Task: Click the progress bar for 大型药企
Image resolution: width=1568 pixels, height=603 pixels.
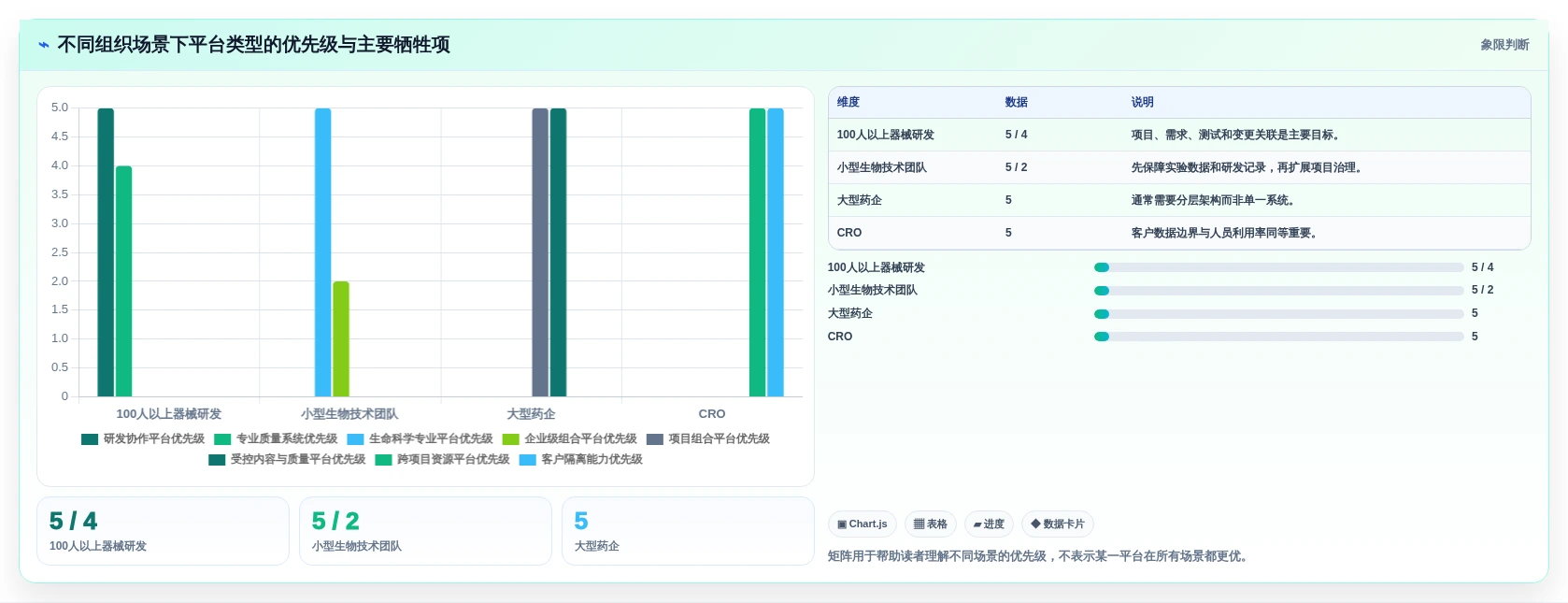Action: click(1279, 314)
